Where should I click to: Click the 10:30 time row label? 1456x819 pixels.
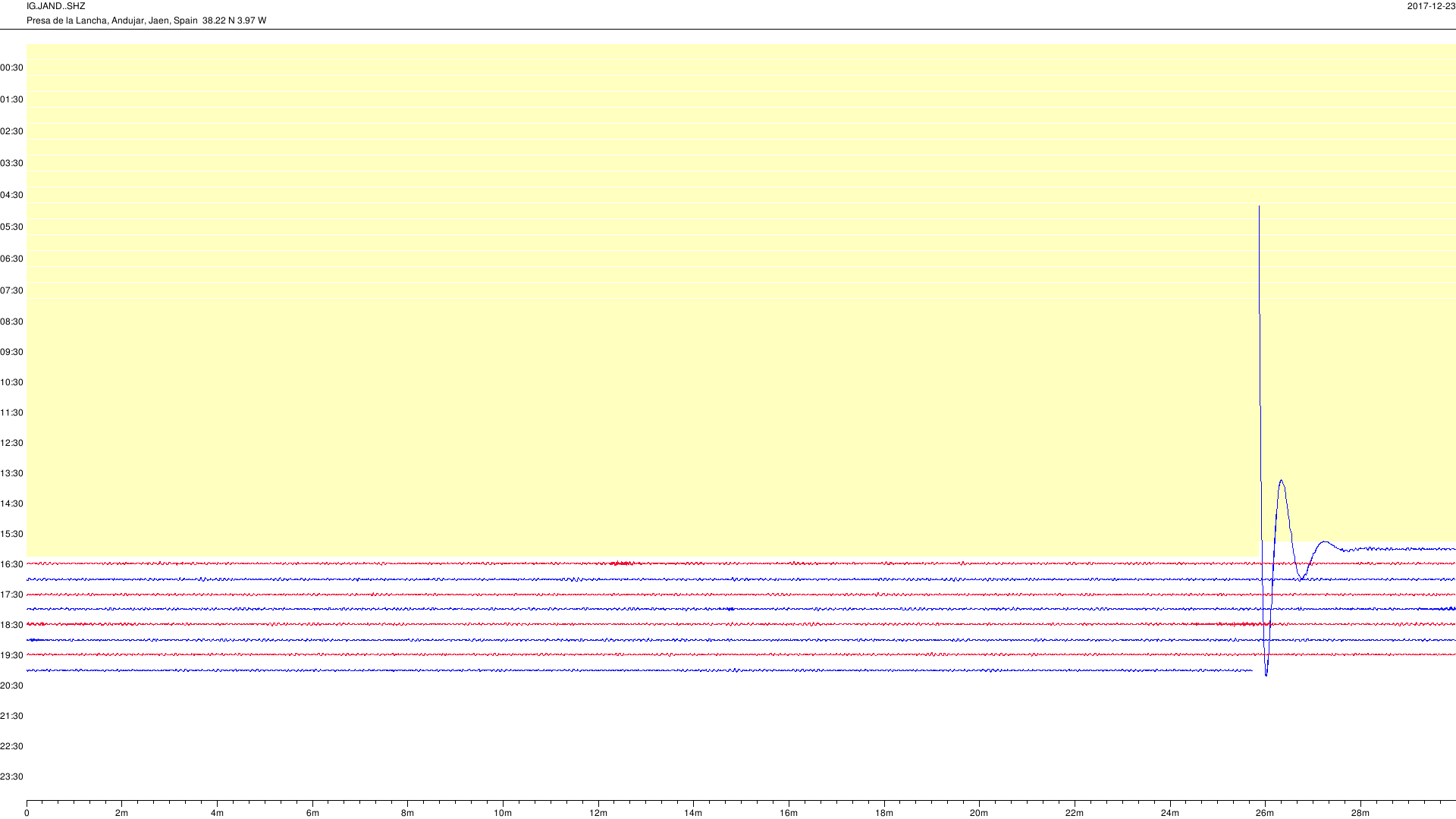(11, 382)
